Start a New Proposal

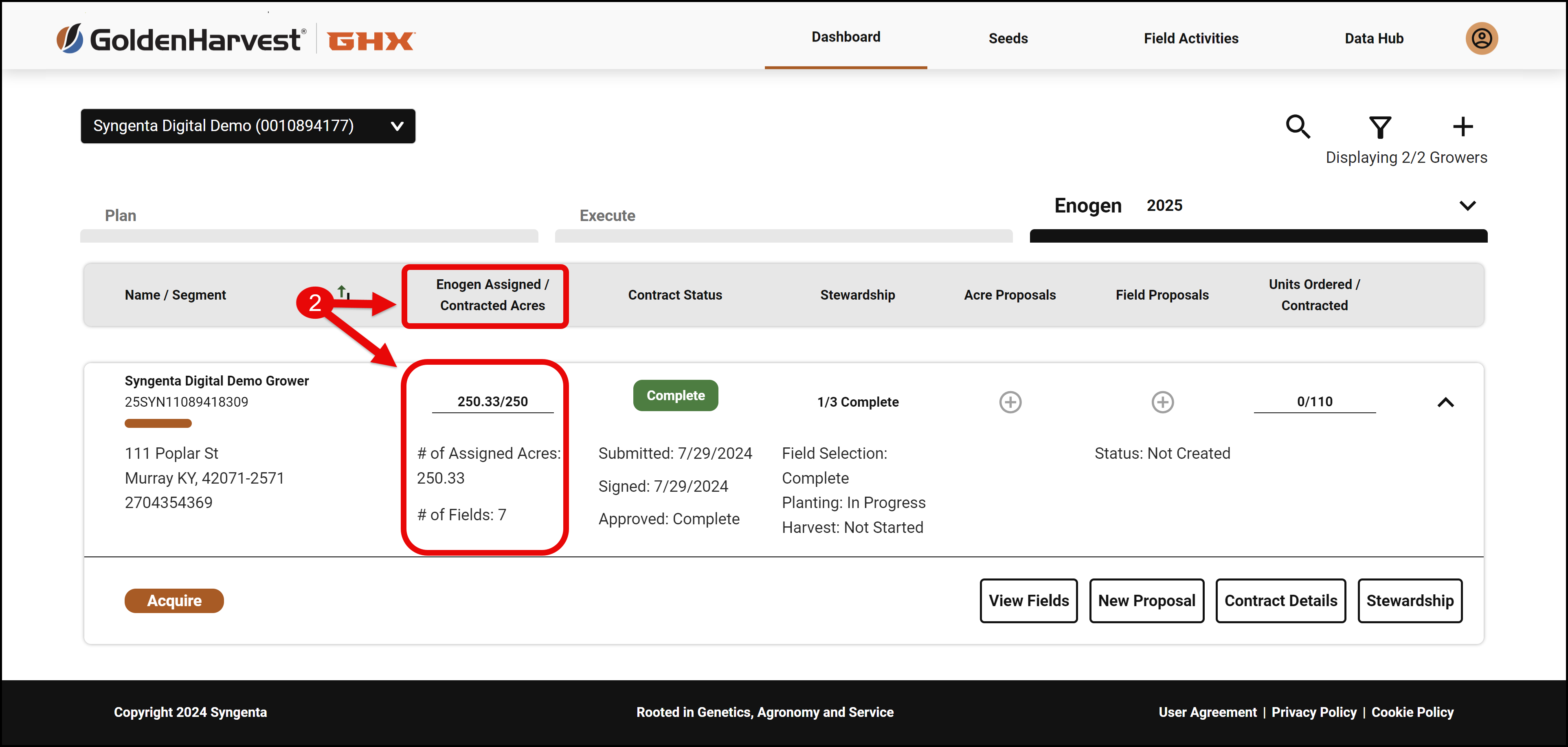tap(1146, 600)
